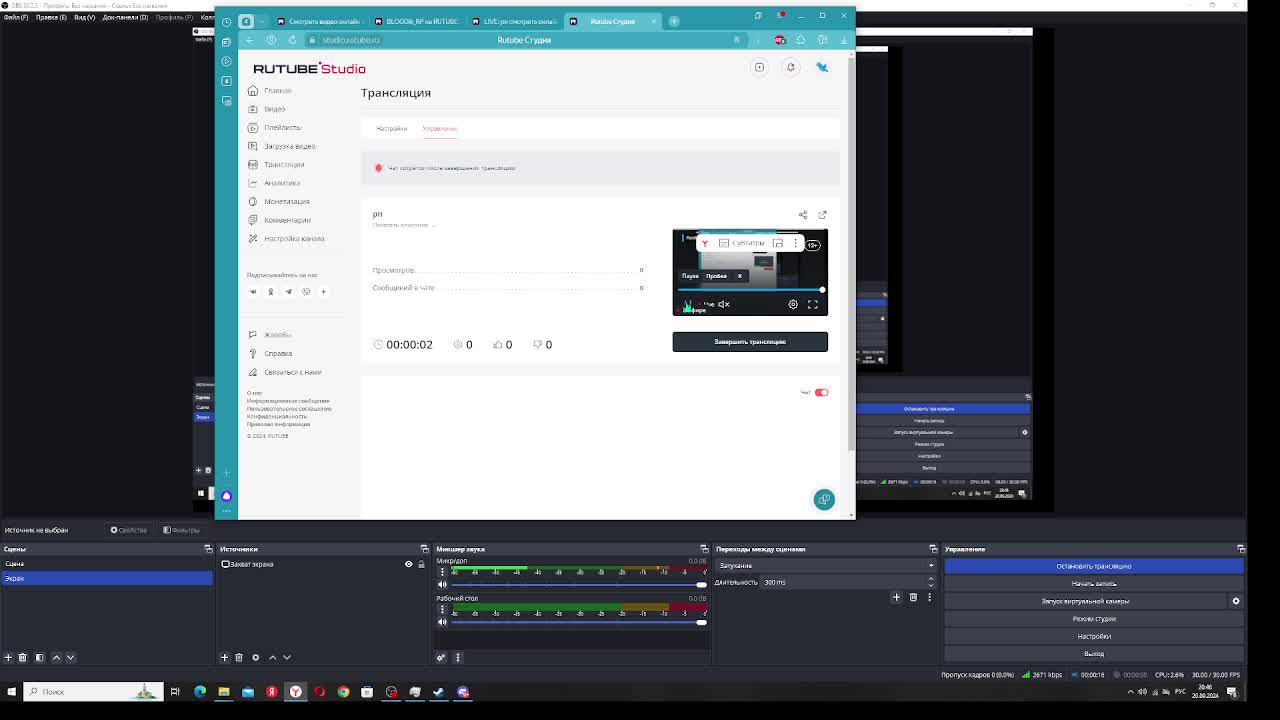Open the Windows taskbar search box
1280x720 pixels.
(x=92, y=691)
